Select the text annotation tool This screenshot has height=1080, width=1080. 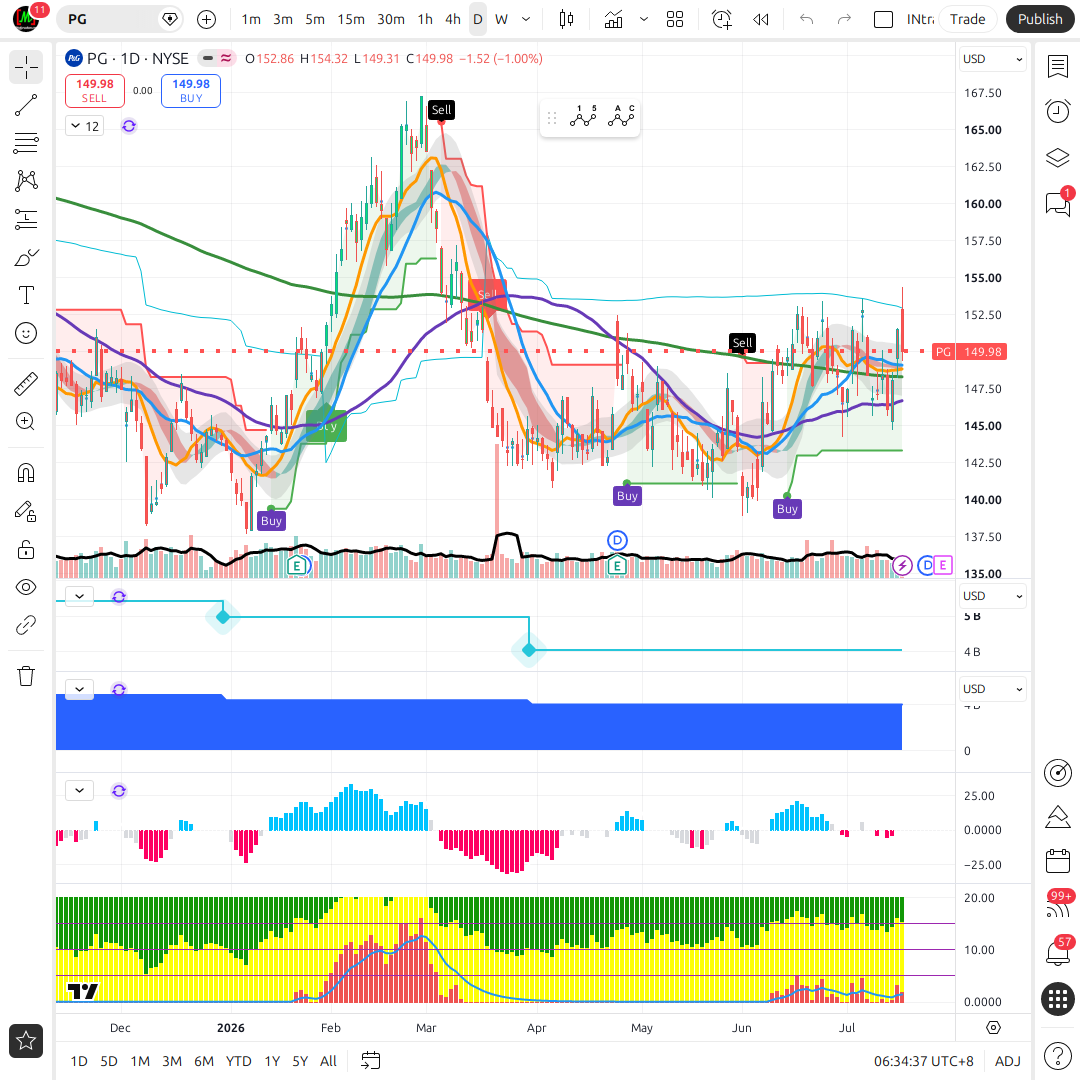pos(26,295)
